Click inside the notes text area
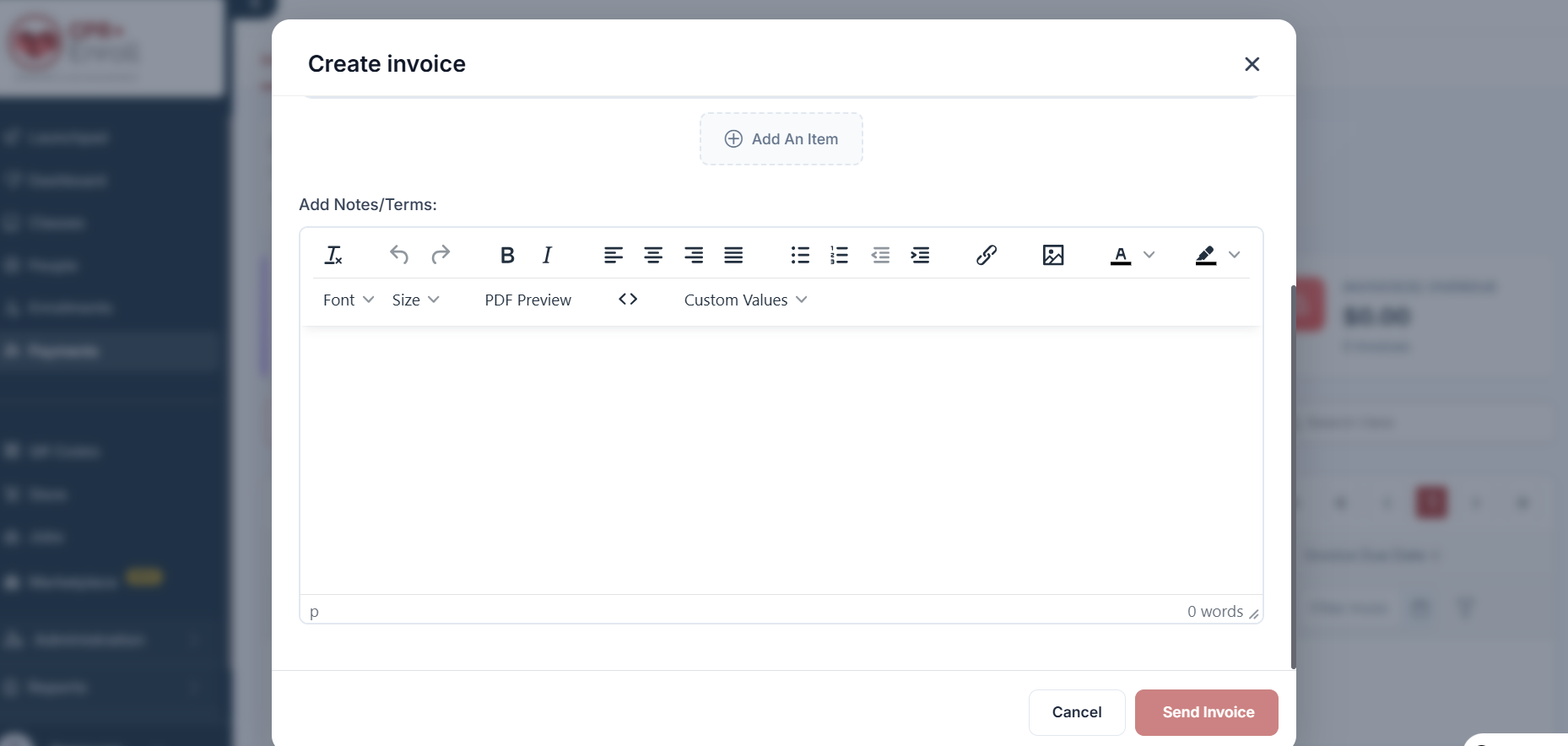 [x=781, y=460]
